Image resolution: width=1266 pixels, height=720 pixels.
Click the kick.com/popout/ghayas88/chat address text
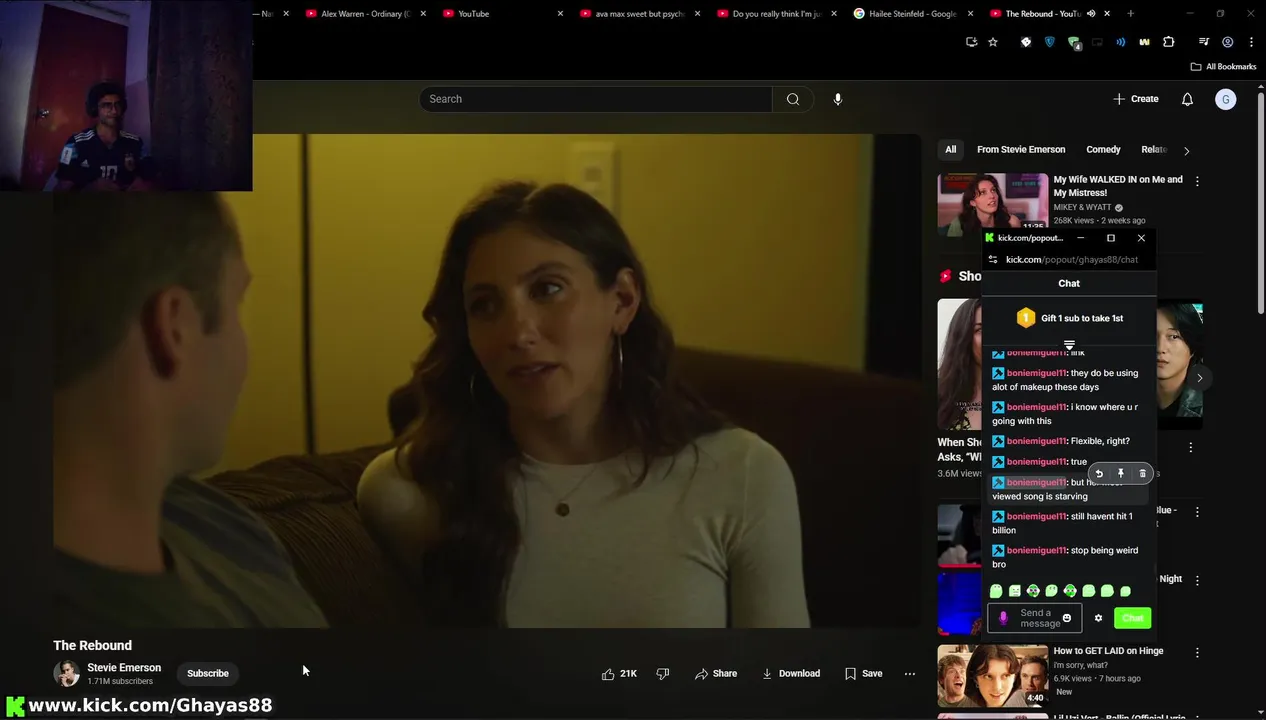(x=1072, y=260)
